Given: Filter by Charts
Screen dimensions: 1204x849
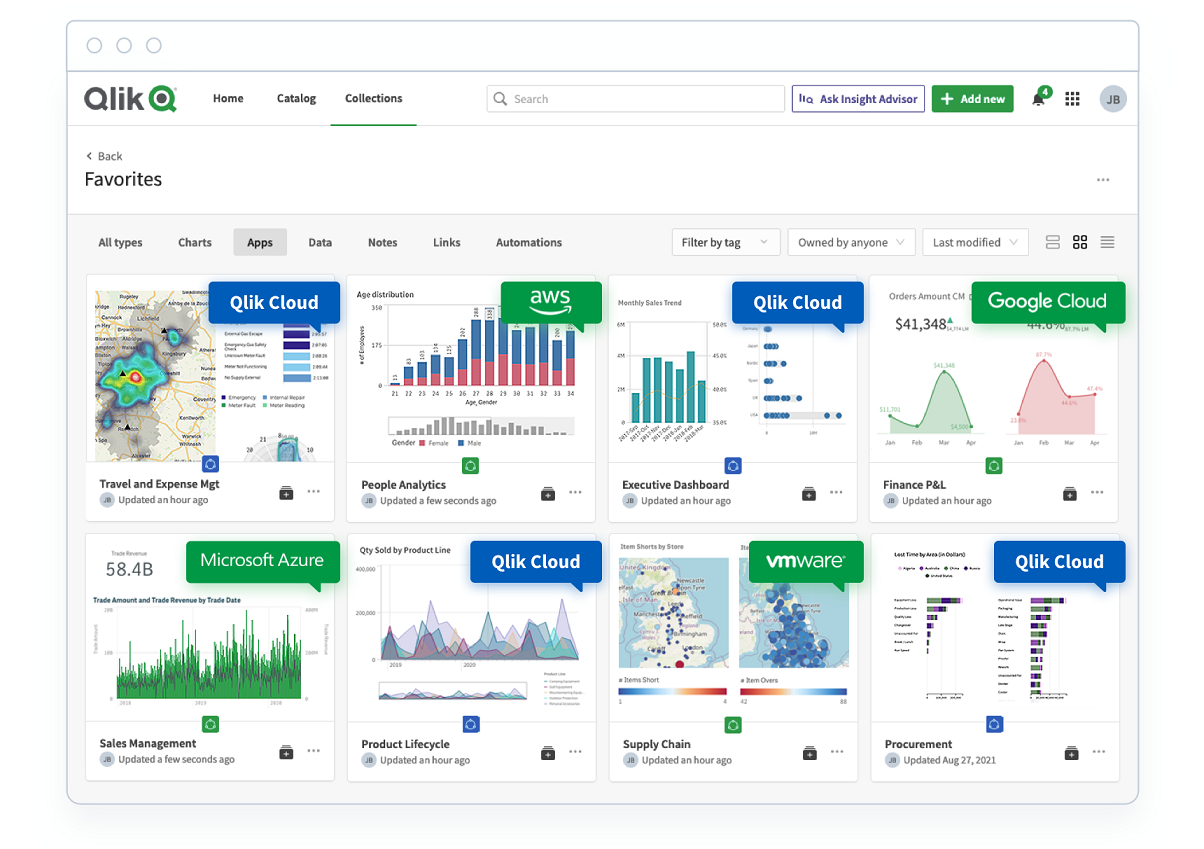Looking at the screenshot, I should (x=195, y=242).
